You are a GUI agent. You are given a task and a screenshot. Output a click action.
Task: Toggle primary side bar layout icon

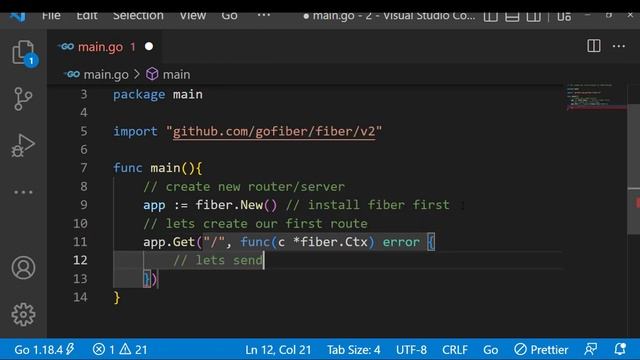coord(491,17)
